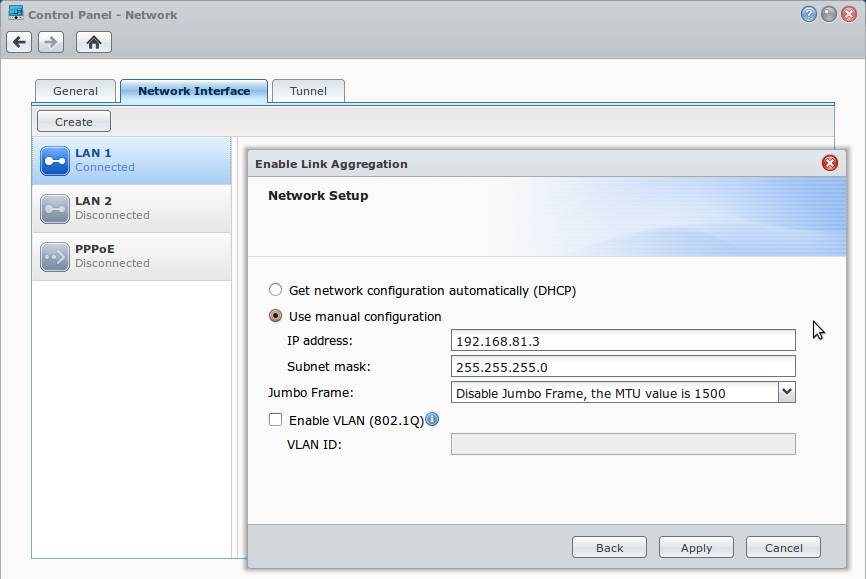
Task: Open help via the question mark icon
Action: tap(809, 14)
